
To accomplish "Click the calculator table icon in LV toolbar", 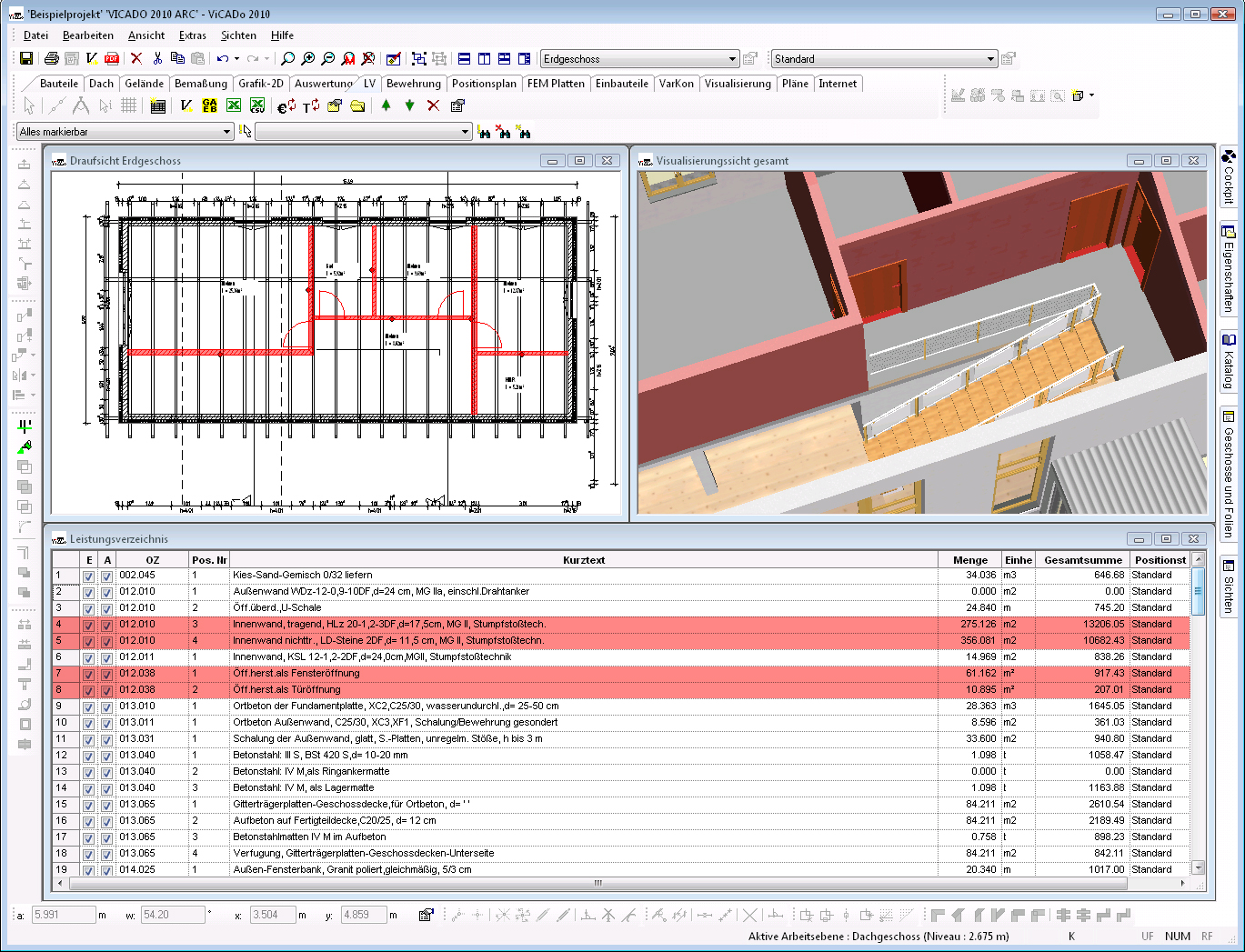I will point(157,105).
